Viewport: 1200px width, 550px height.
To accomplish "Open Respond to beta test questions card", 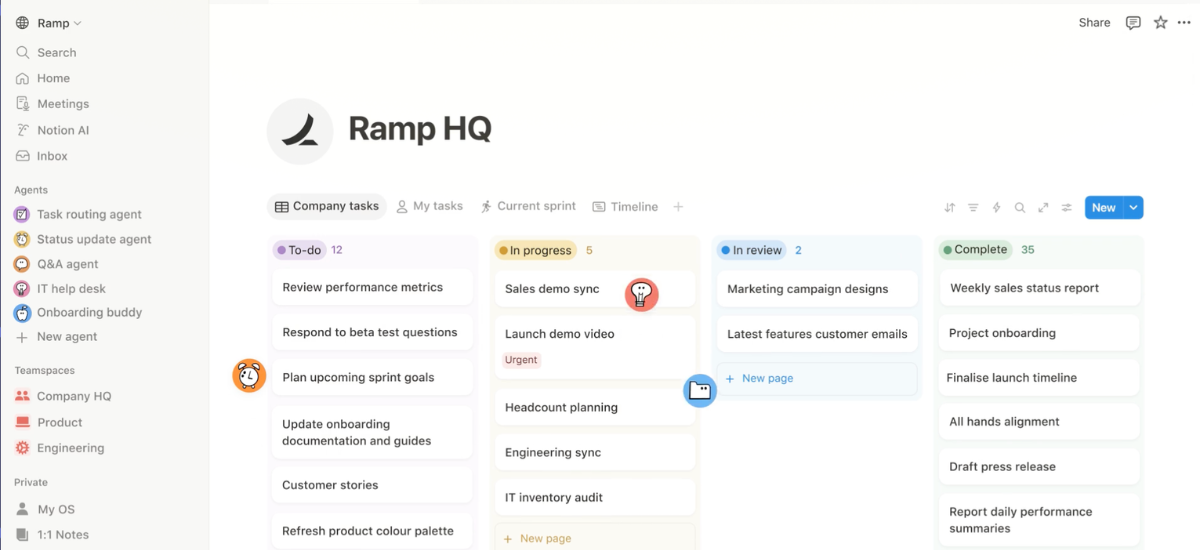I will point(372,333).
